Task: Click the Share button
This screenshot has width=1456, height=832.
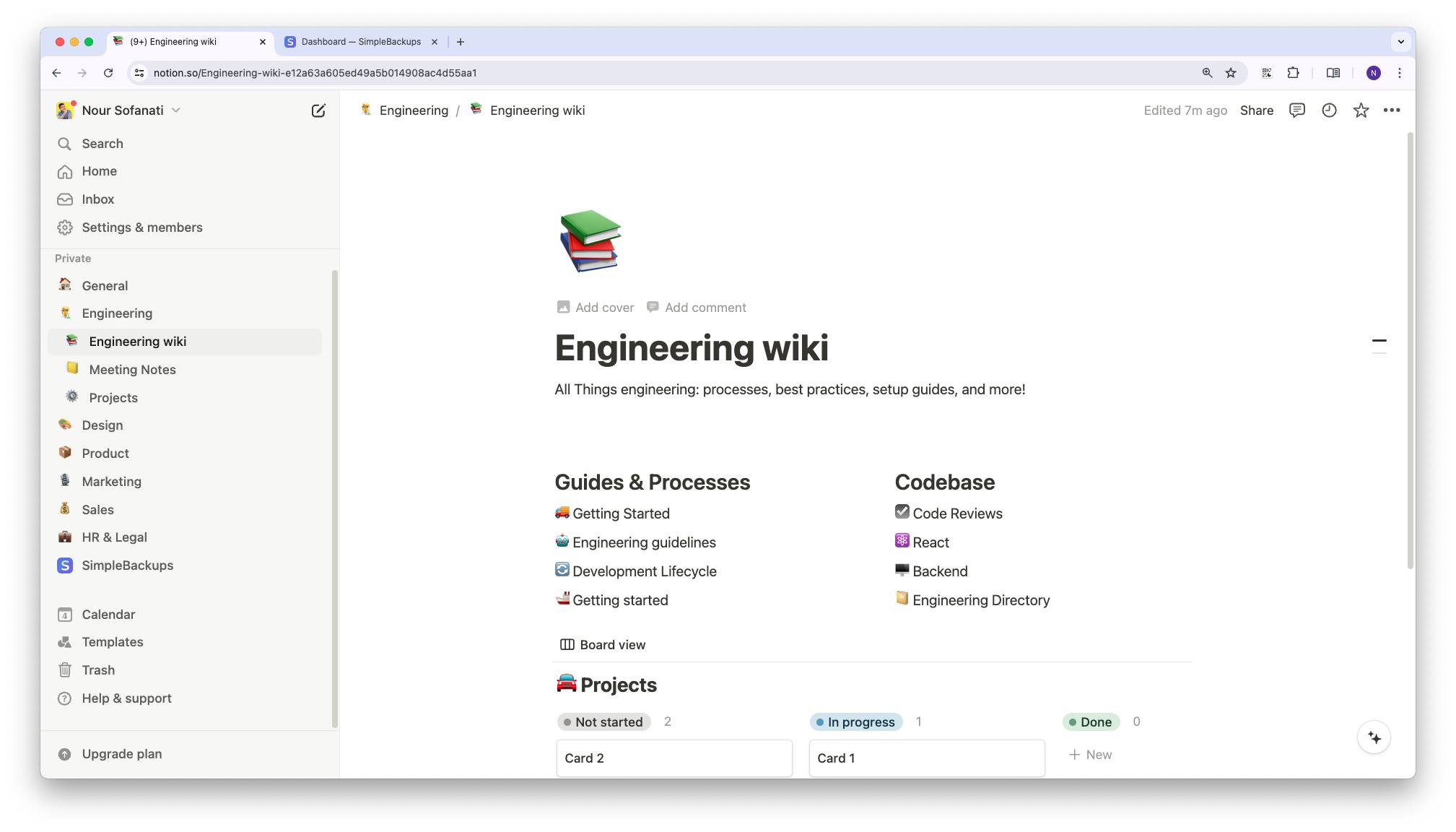Action: [1256, 110]
